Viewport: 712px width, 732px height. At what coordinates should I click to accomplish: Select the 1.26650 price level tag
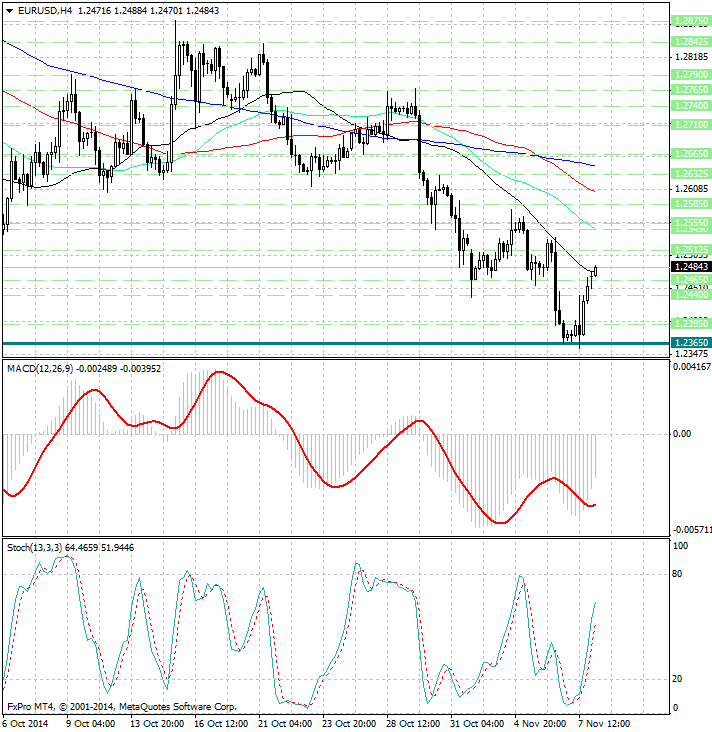pos(690,154)
